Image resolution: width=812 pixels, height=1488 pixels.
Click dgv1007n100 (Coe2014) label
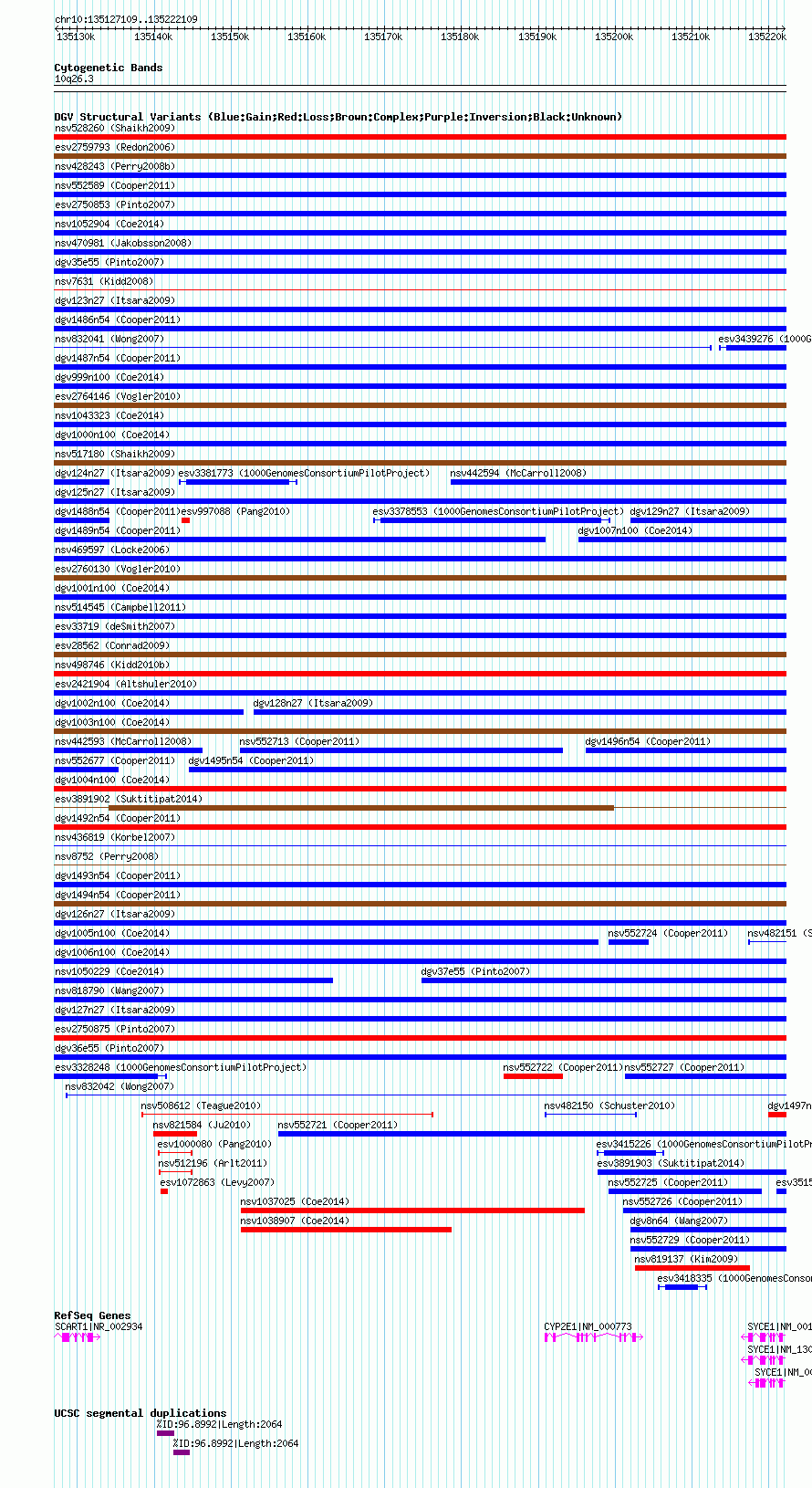(635, 530)
